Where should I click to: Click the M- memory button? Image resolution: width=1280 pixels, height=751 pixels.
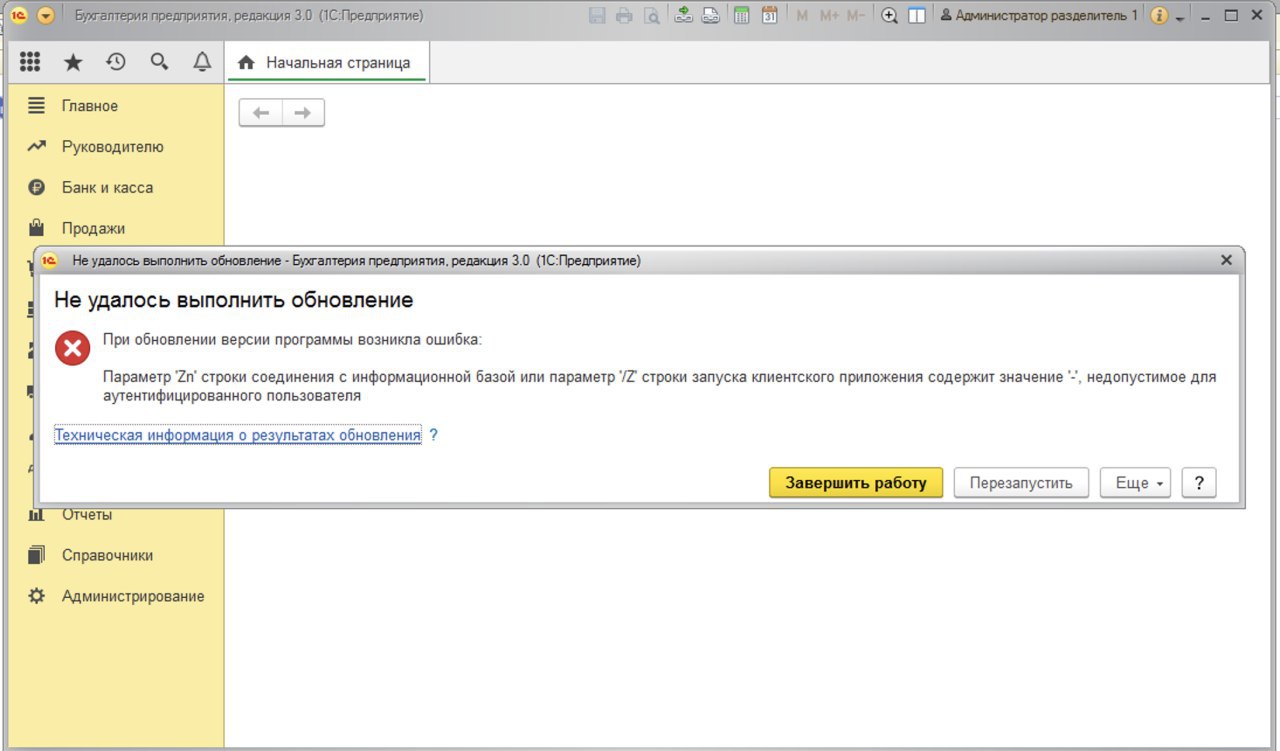855,16
